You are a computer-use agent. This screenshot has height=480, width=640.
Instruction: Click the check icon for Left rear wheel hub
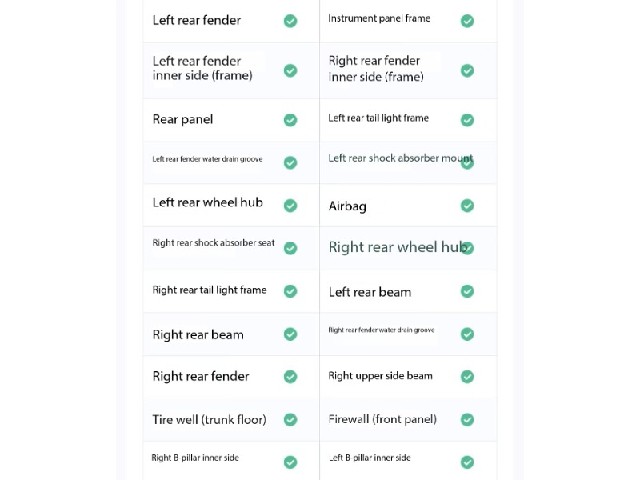[x=290, y=205]
